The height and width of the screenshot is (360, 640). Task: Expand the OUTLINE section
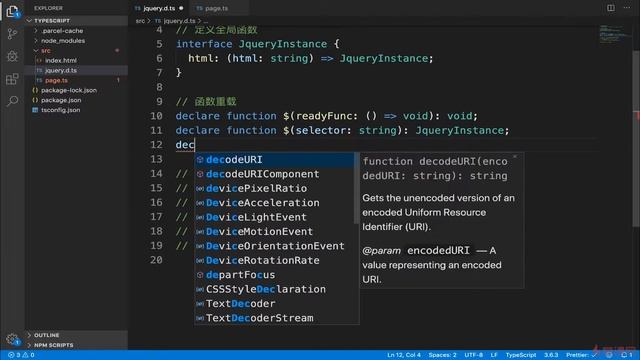coord(46,335)
